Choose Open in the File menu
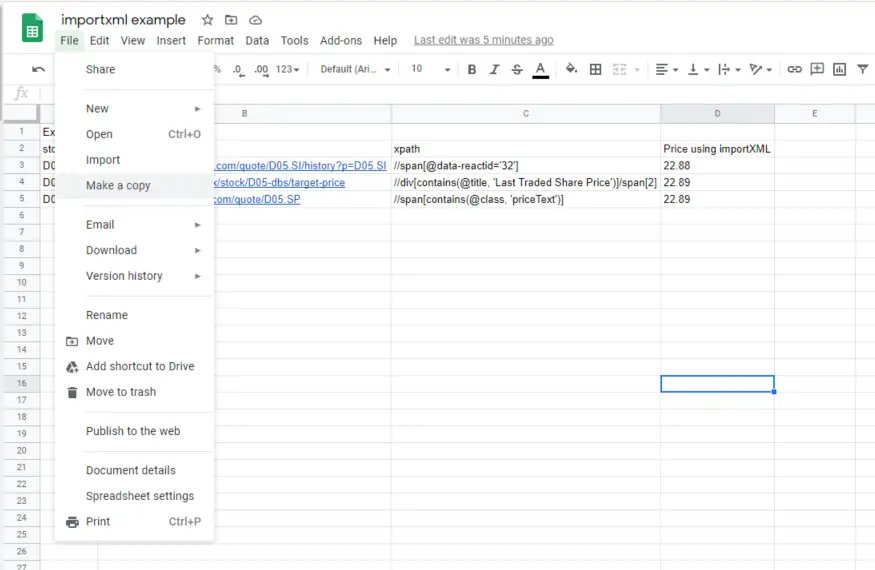 coord(134,135)
